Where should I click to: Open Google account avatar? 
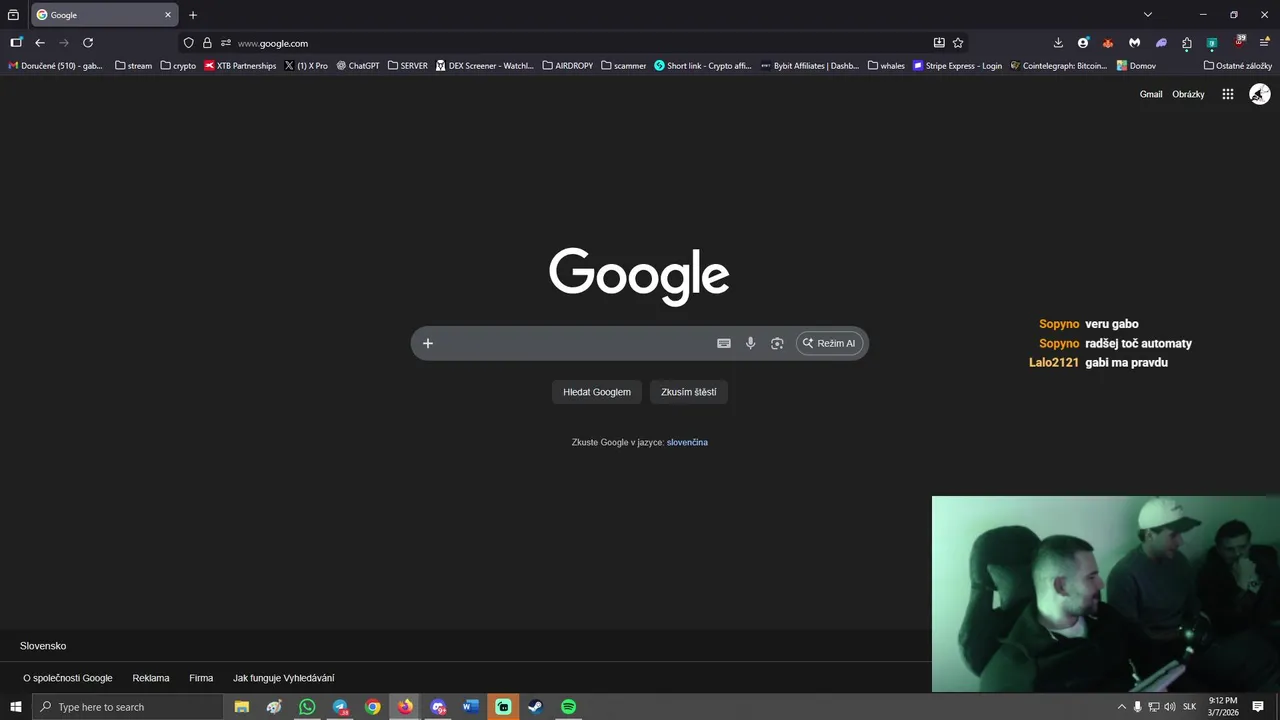tap(1260, 94)
